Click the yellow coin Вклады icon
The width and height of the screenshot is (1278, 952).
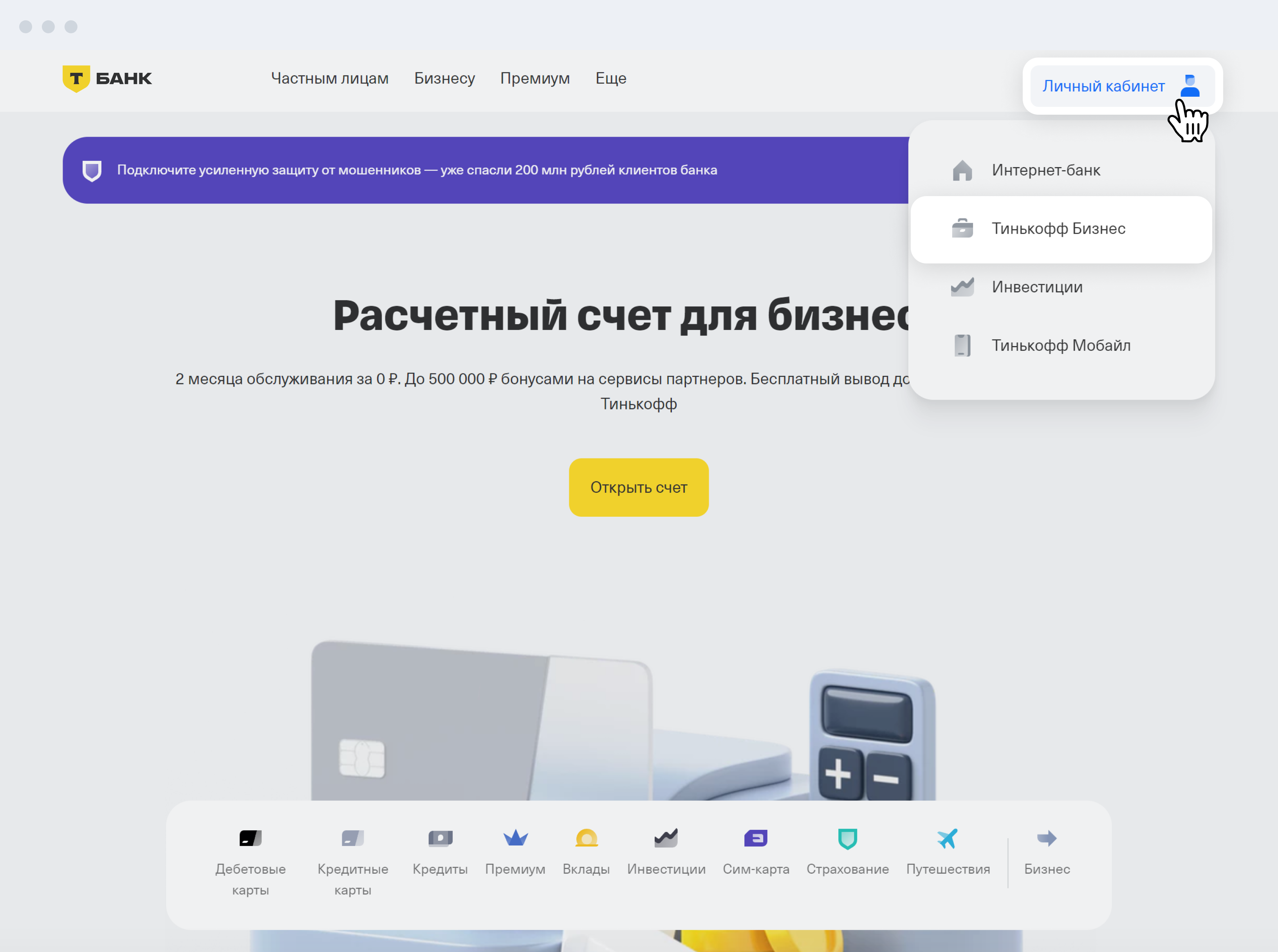click(586, 838)
